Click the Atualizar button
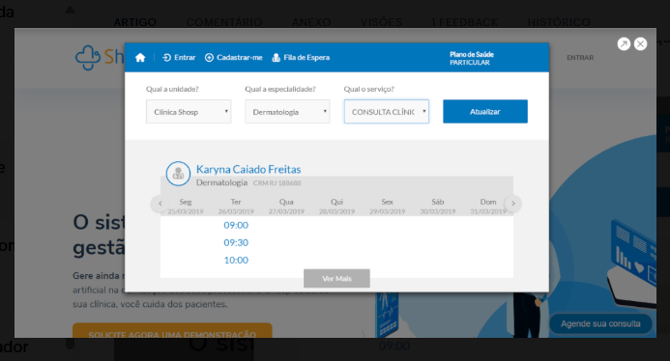670x361 pixels. click(485, 112)
